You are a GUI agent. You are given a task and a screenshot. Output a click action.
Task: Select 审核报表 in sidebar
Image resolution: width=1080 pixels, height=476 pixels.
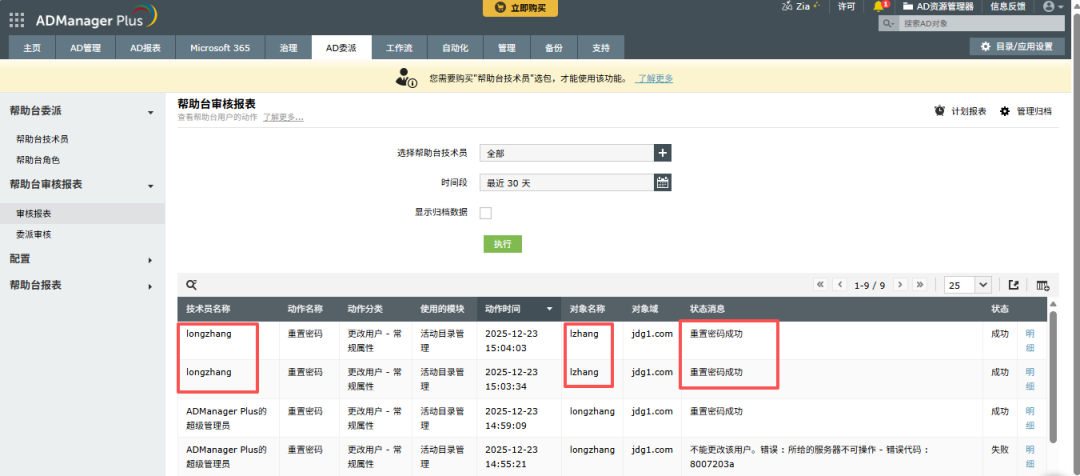tap(82, 214)
